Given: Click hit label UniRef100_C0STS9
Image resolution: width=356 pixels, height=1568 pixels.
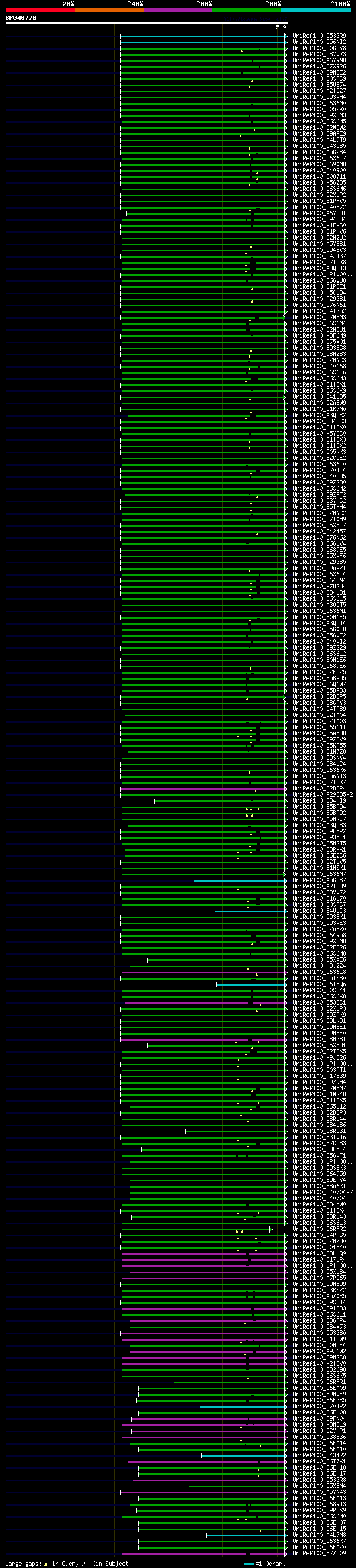Looking at the screenshot, I should 319,78.
